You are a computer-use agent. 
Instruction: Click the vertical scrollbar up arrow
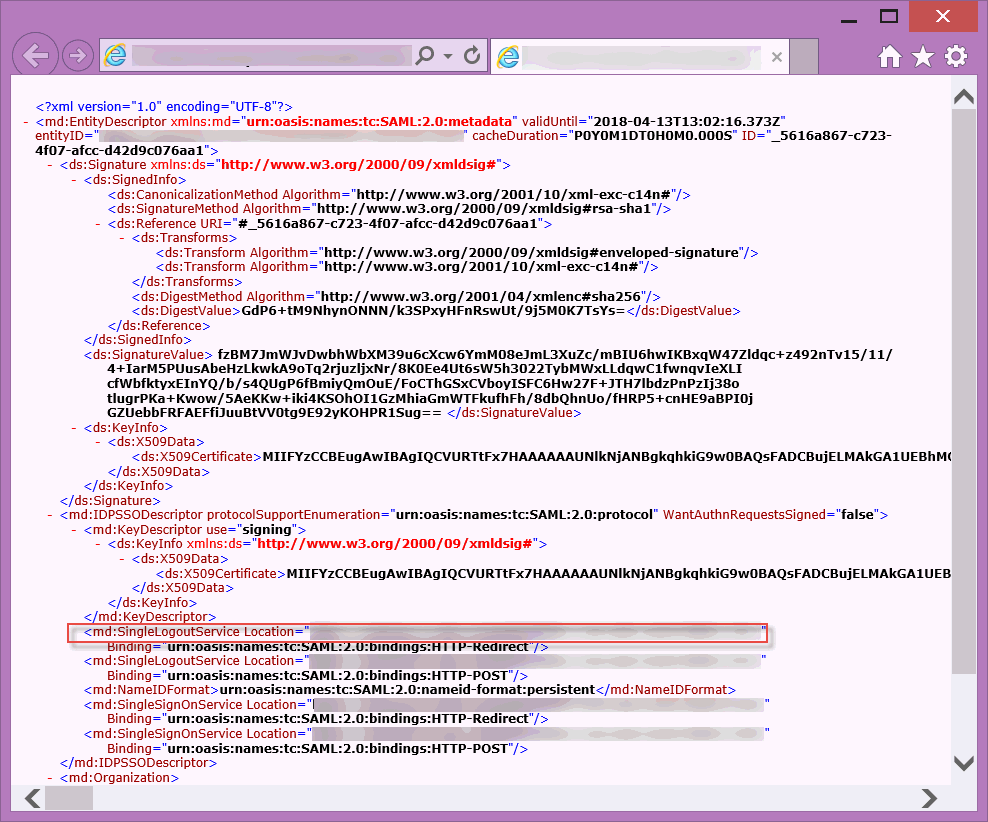[x=964, y=98]
